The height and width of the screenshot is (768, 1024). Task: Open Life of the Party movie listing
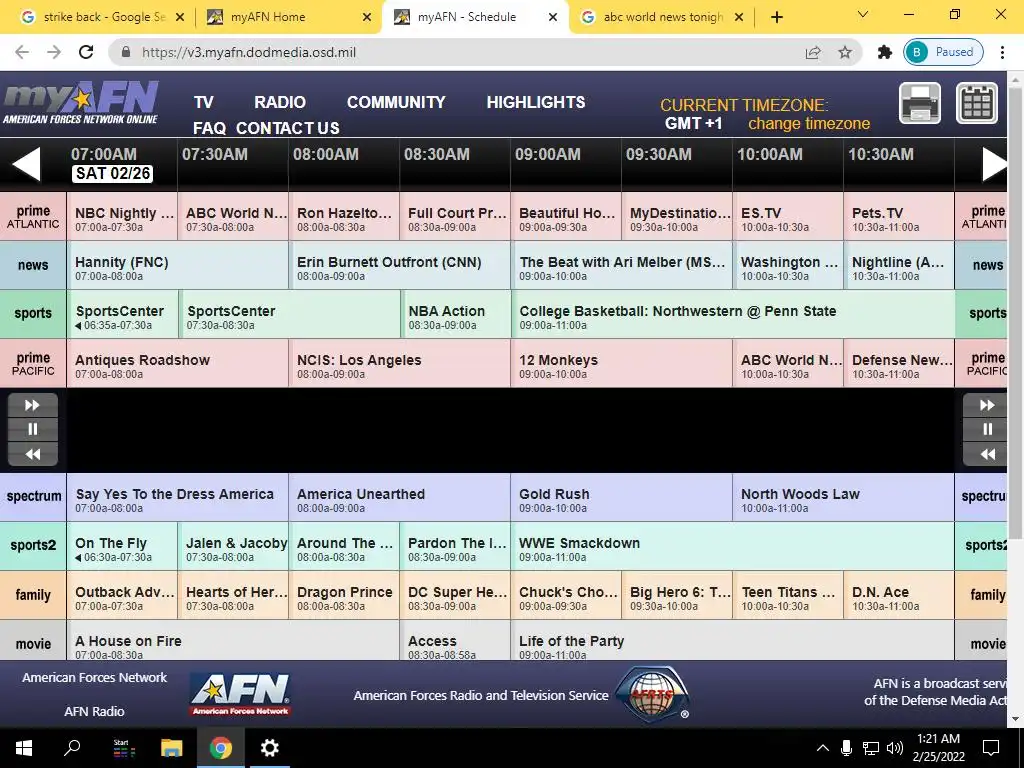coord(733,641)
